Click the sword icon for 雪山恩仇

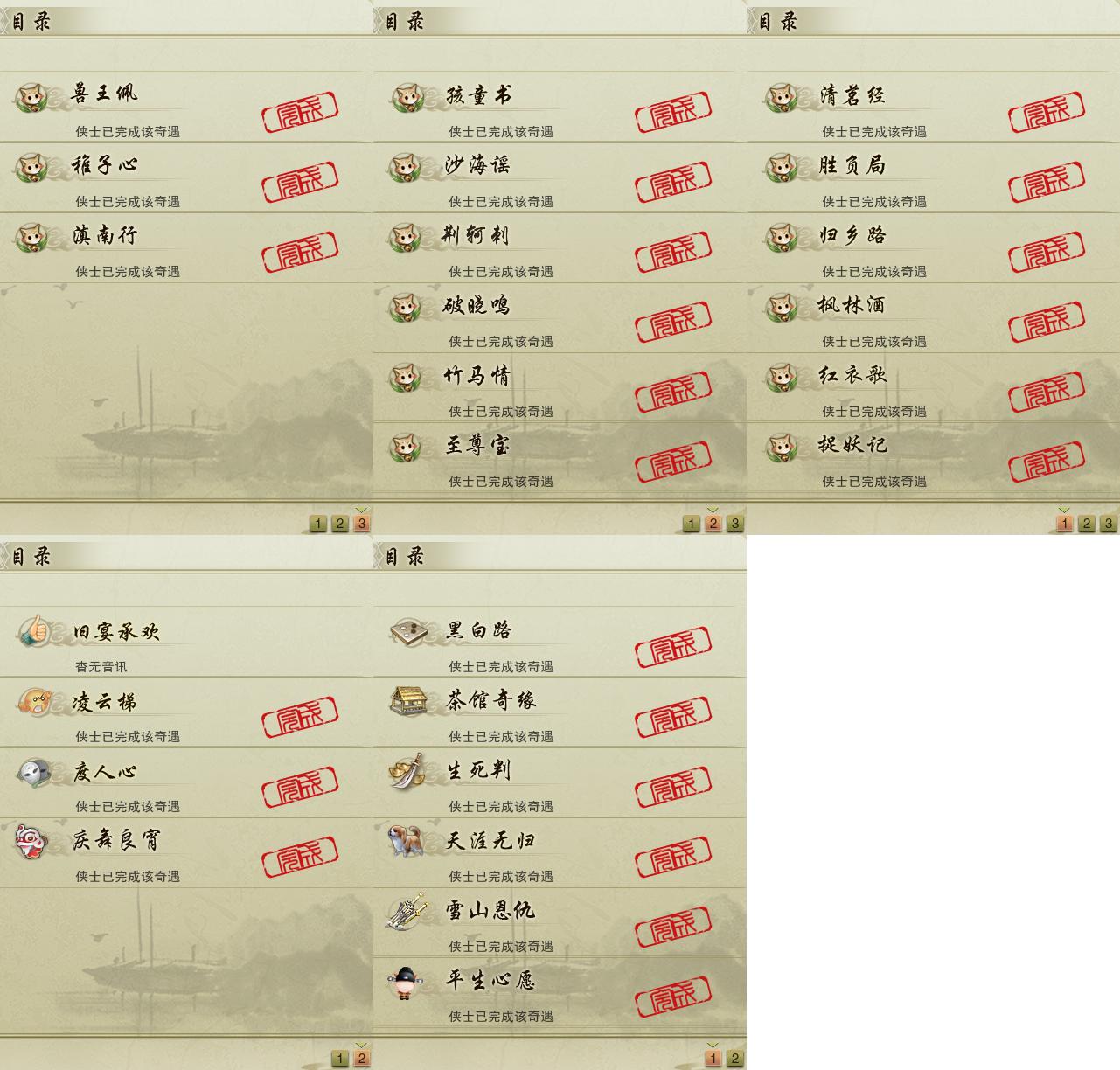click(407, 910)
